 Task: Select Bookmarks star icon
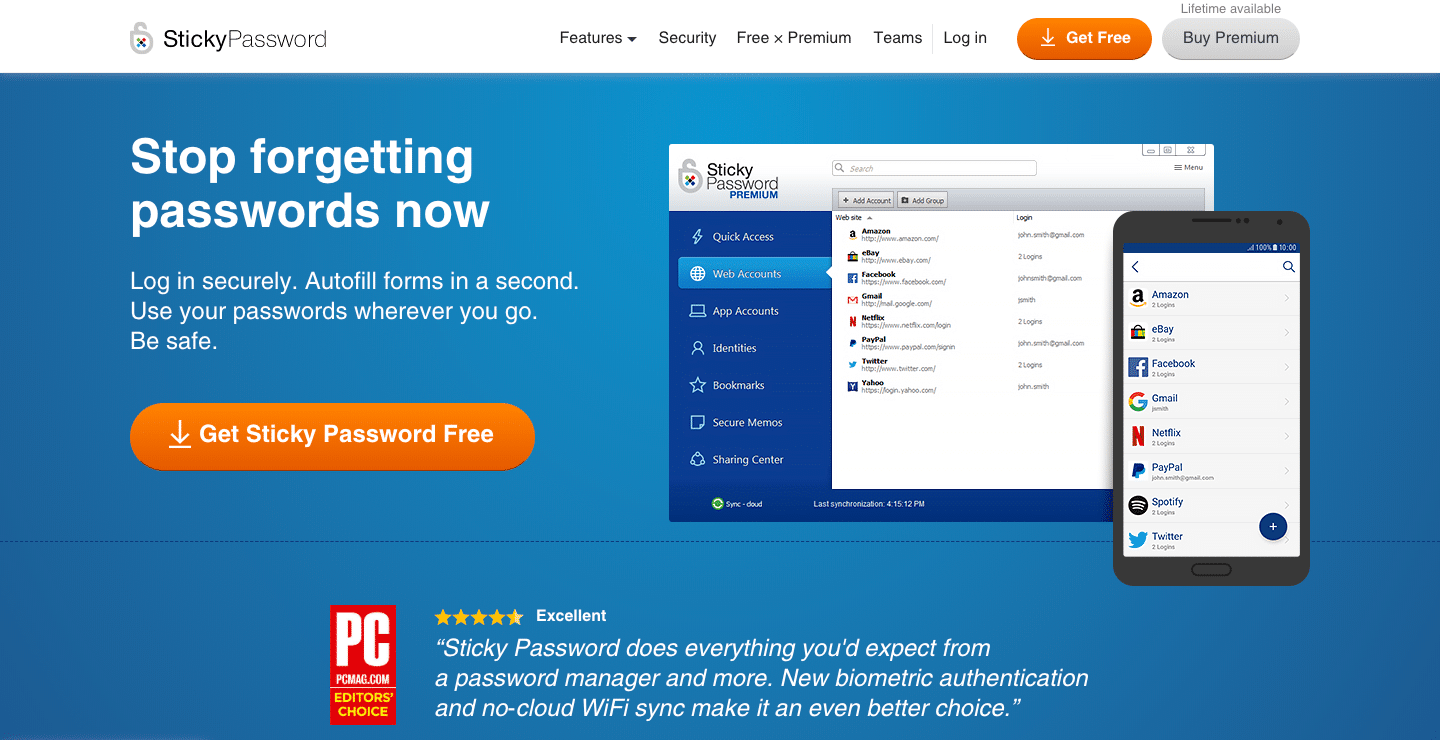click(698, 385)
